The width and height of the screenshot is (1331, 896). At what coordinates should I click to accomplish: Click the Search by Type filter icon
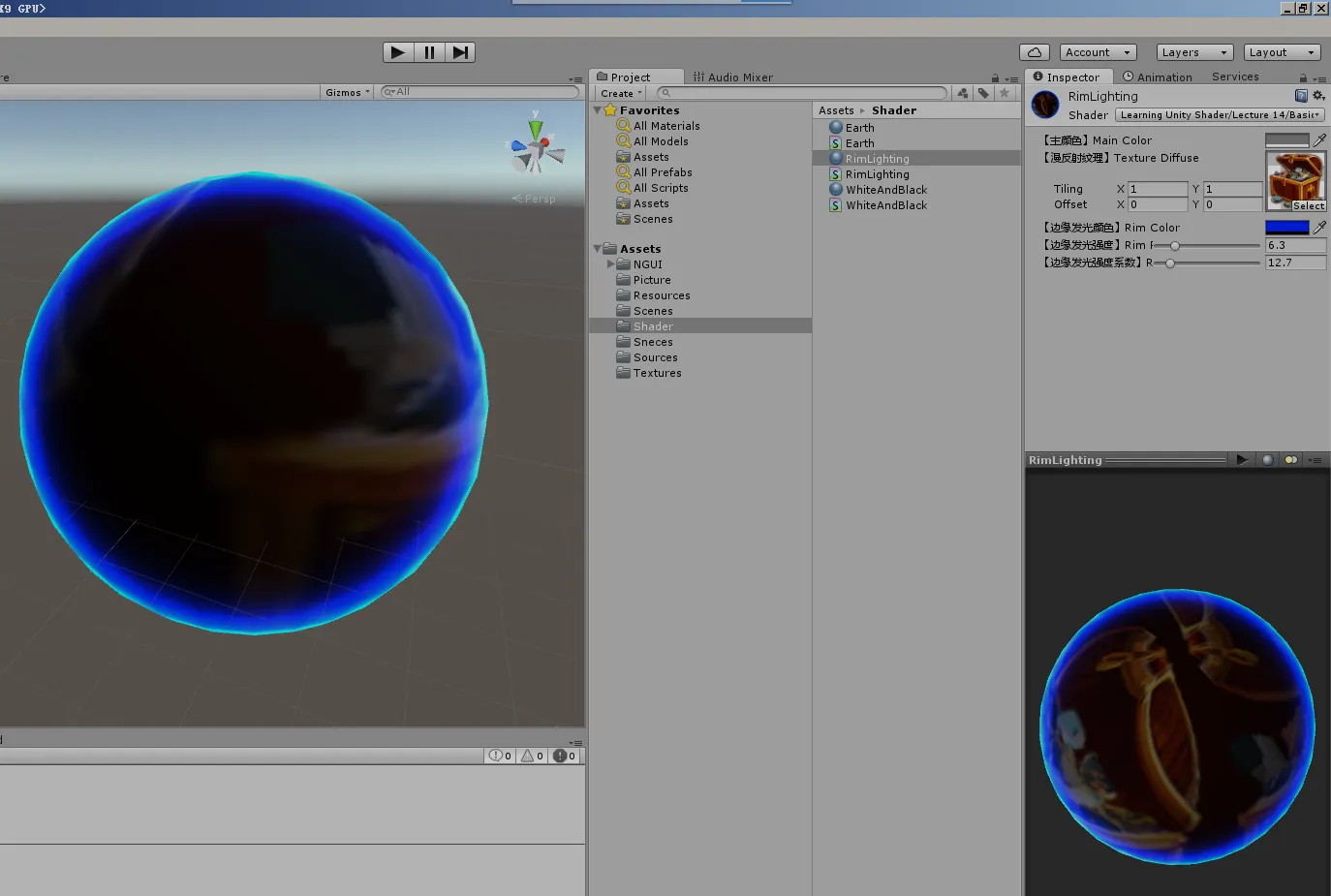(963, 93)
